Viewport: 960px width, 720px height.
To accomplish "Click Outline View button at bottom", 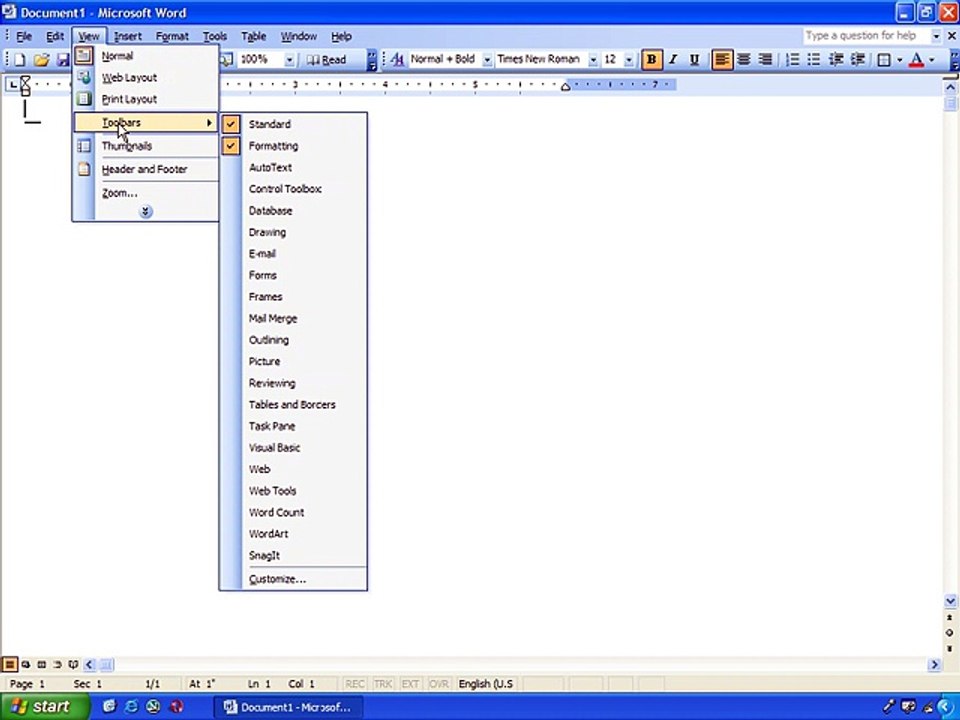I will coord(58,664).
